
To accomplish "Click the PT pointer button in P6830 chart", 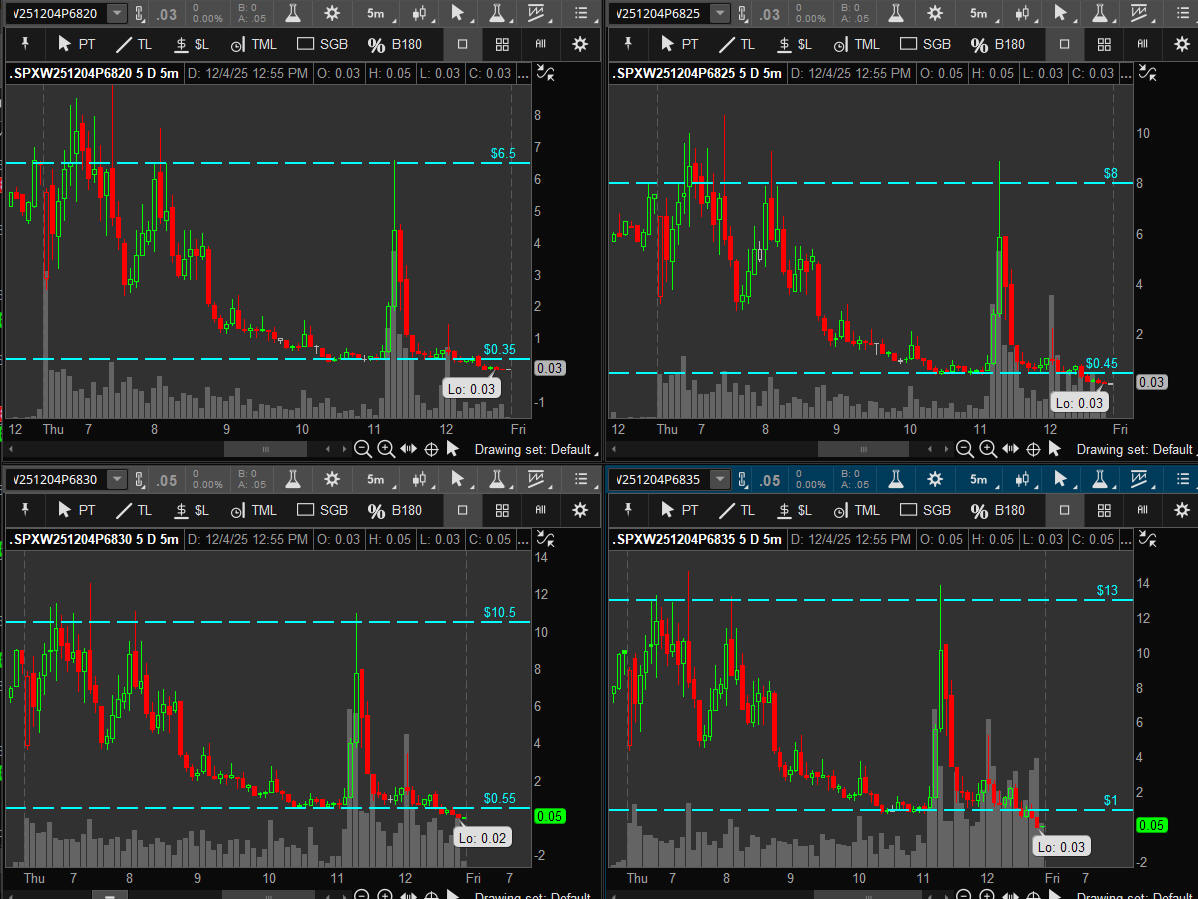I will pyautogui.click(x=76, y=510).
